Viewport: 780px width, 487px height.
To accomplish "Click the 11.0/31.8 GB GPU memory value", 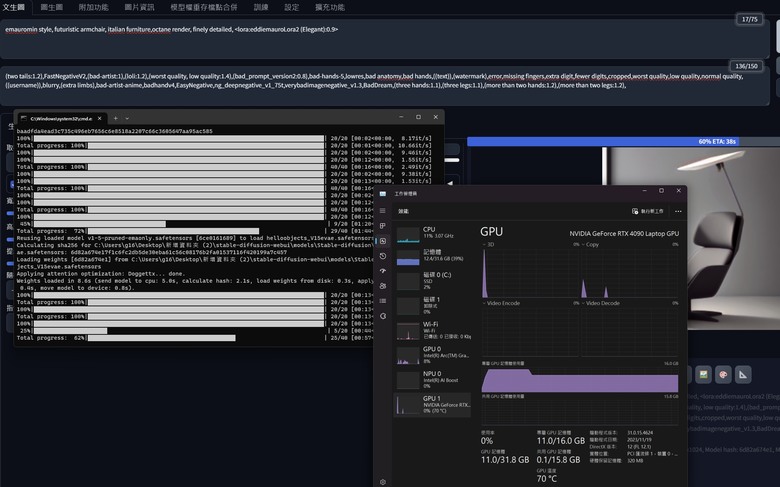I will click(x=505, y=460).
